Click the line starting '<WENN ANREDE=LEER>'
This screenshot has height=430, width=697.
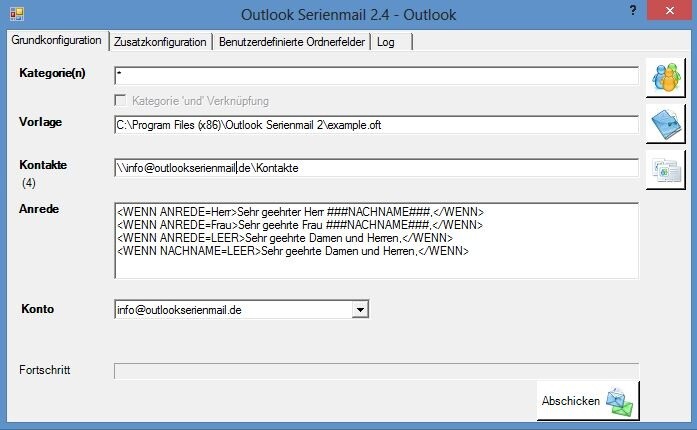coord(285,238)
